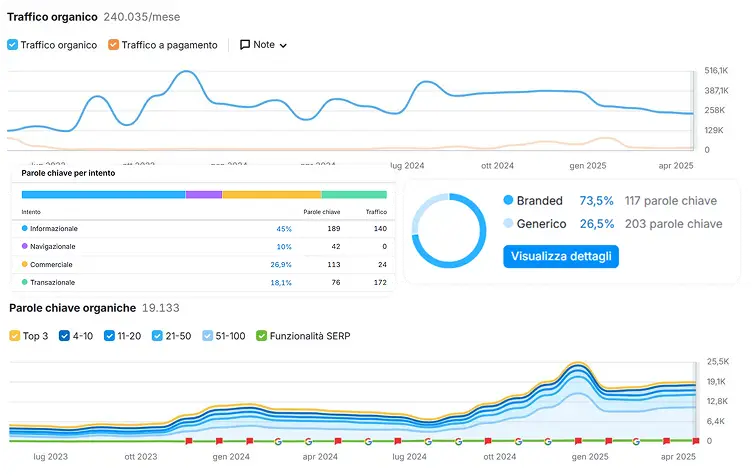Click the 140 traffic value for Informazionale

(x=380, y=229)
